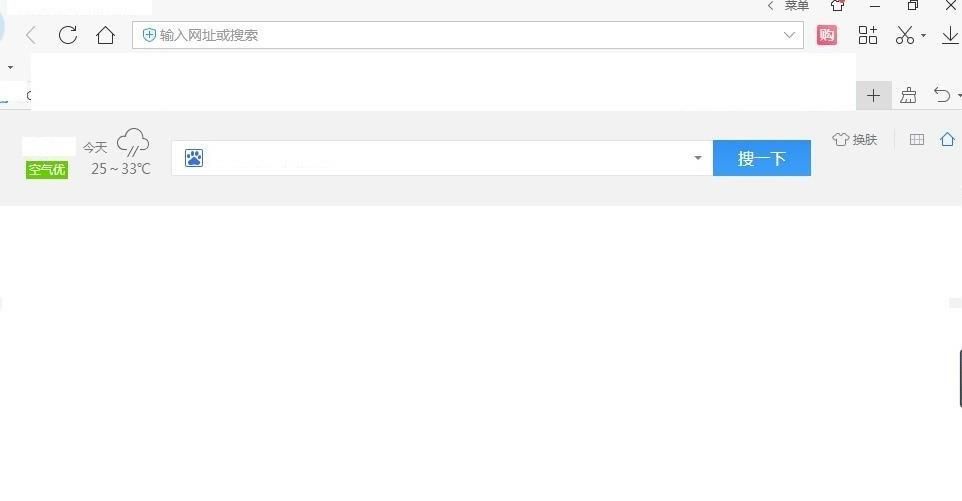The height and width of the screenshot is (501, 962).
Task: Focus the 输入网址或搜索 address field
Action: pyautogui.click(x=468, y=35)
